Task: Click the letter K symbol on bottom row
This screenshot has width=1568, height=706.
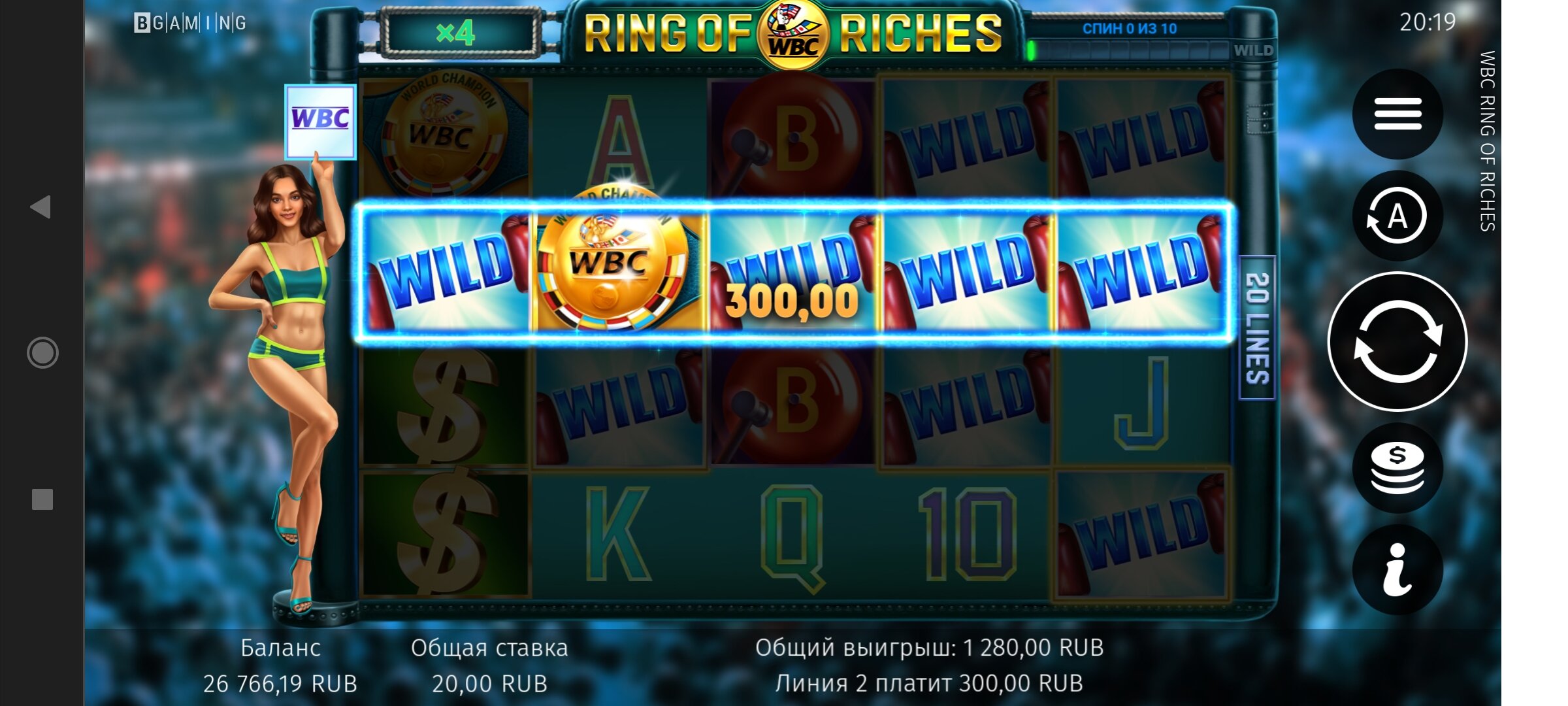Action: [x=618, y=534]
